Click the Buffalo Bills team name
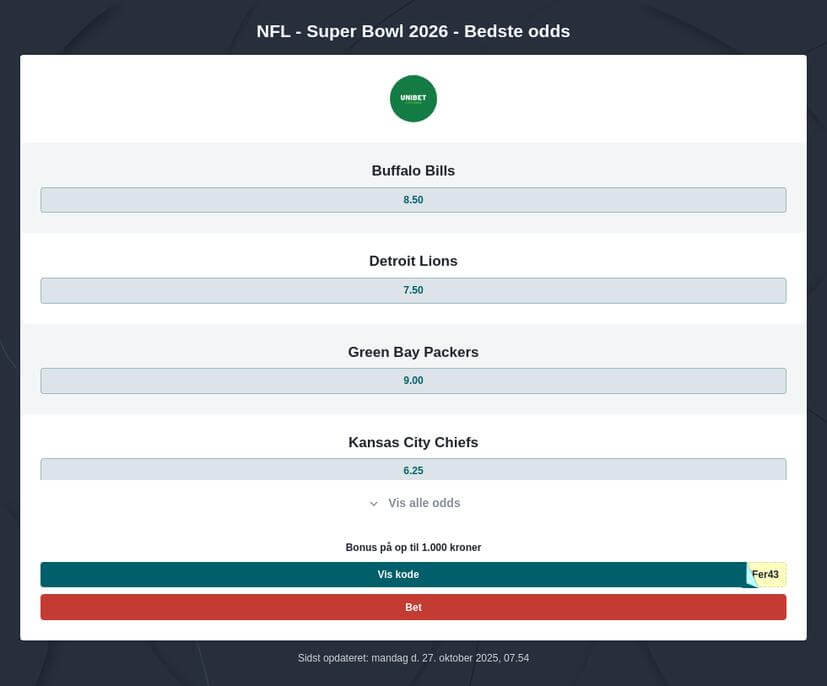 pyautogui.click(x=413, y=171)
